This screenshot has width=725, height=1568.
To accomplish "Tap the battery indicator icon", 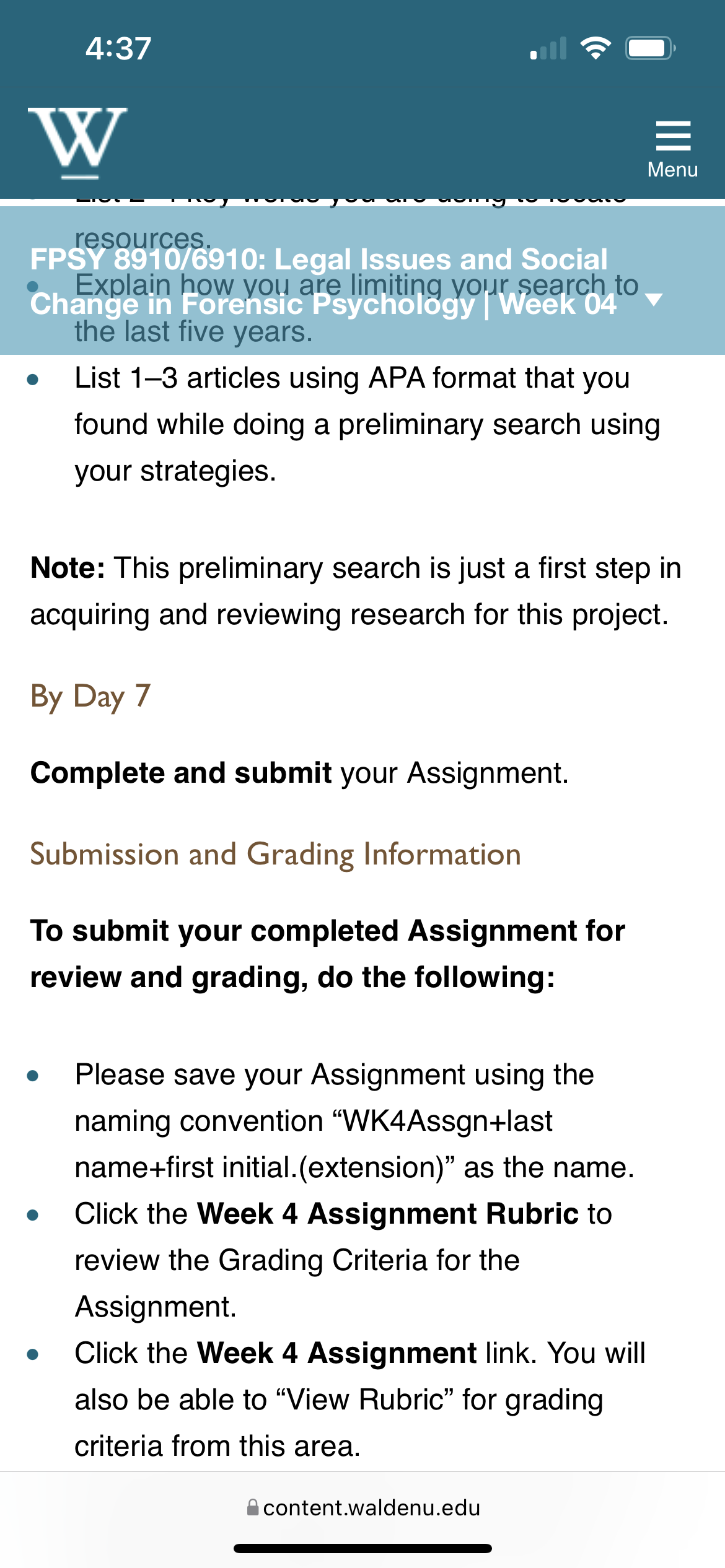I will [x=650, y=48].
